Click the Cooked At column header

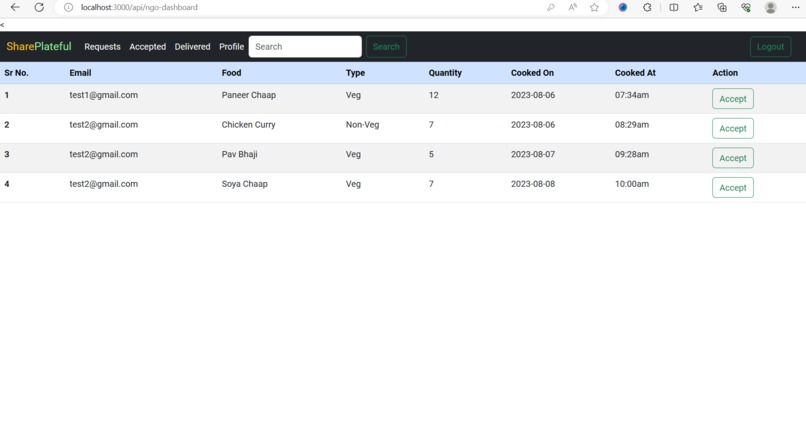click(x=635, y=73)
